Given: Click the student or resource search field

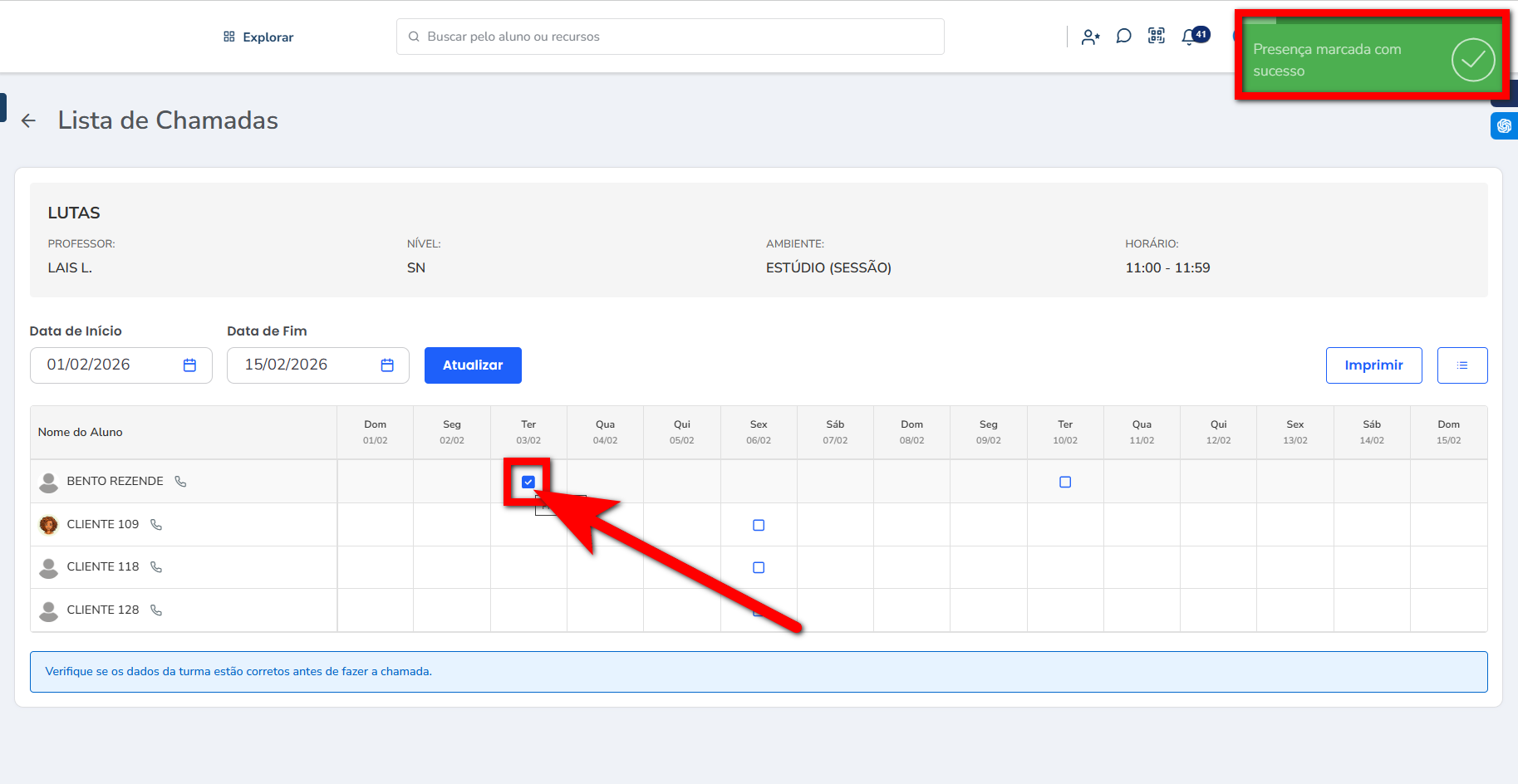Looking at the screenshot, I should pyautogui.click(x=670, y=37).
